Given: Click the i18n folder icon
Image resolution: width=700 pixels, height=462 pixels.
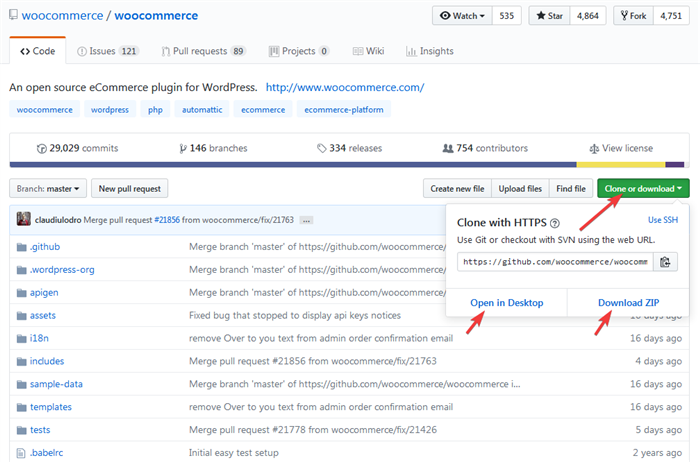Looking at the screenshot, I should point(21,339).
